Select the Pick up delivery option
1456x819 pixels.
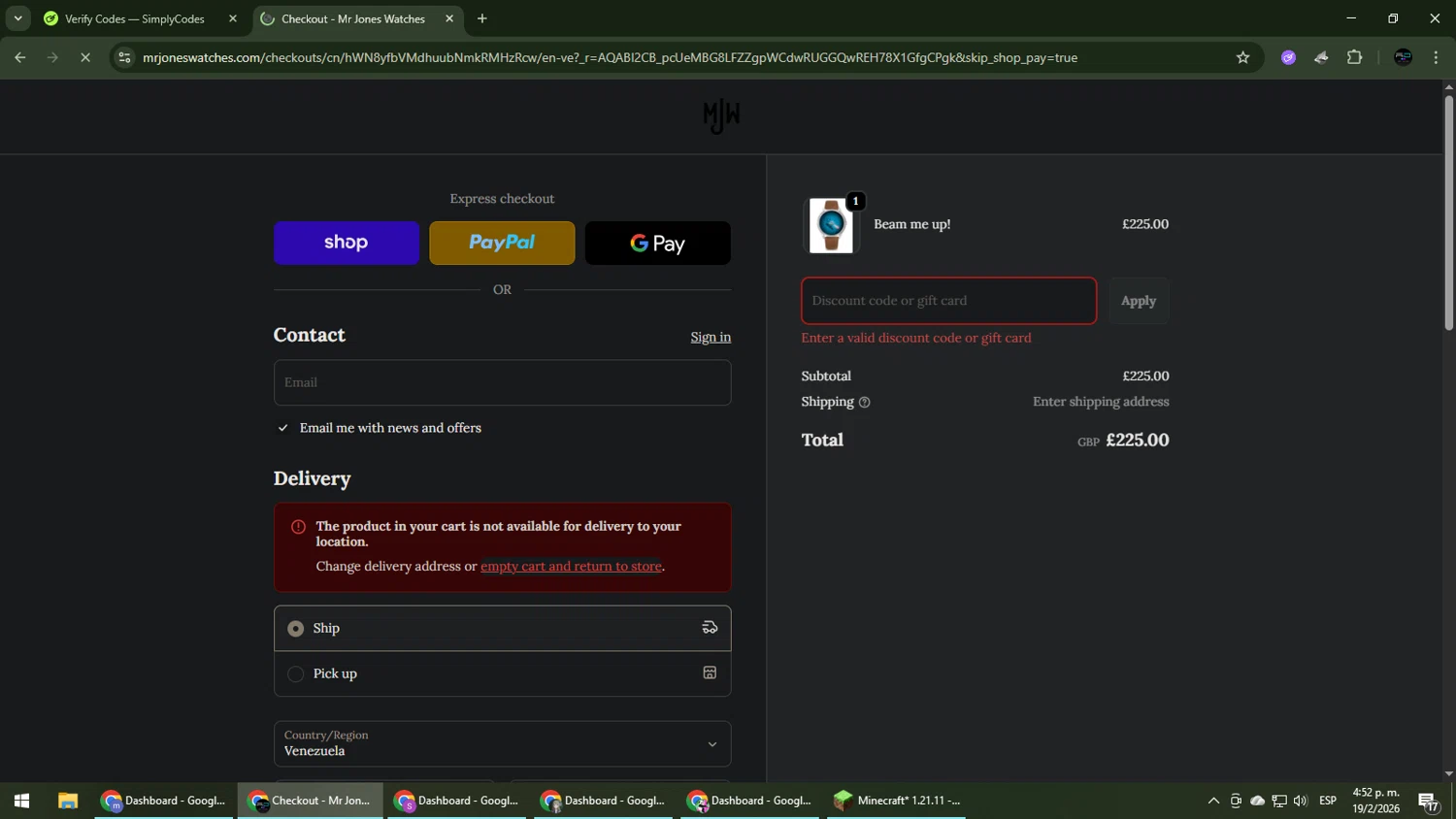point(503,673)
